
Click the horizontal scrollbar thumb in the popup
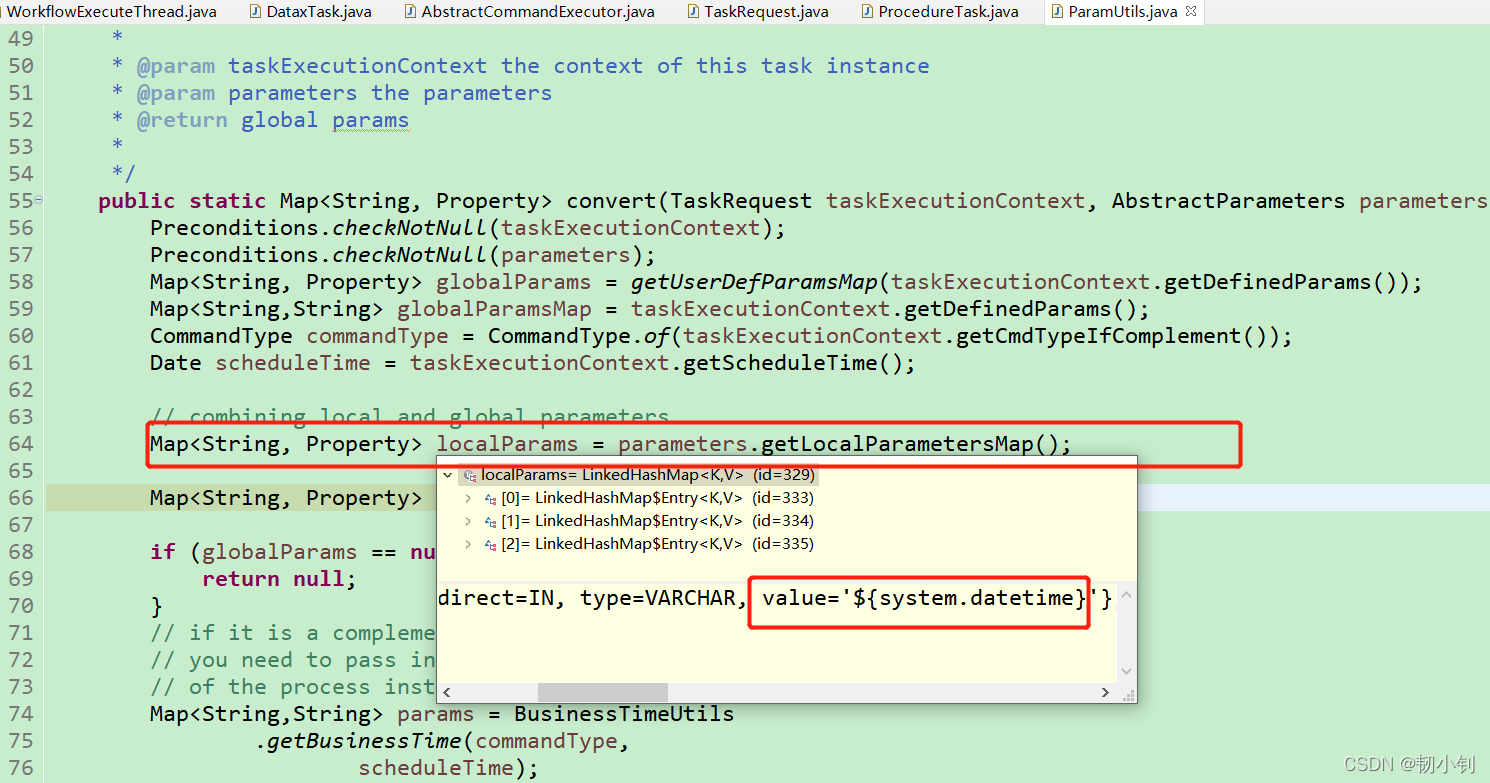tap(603, 692)
